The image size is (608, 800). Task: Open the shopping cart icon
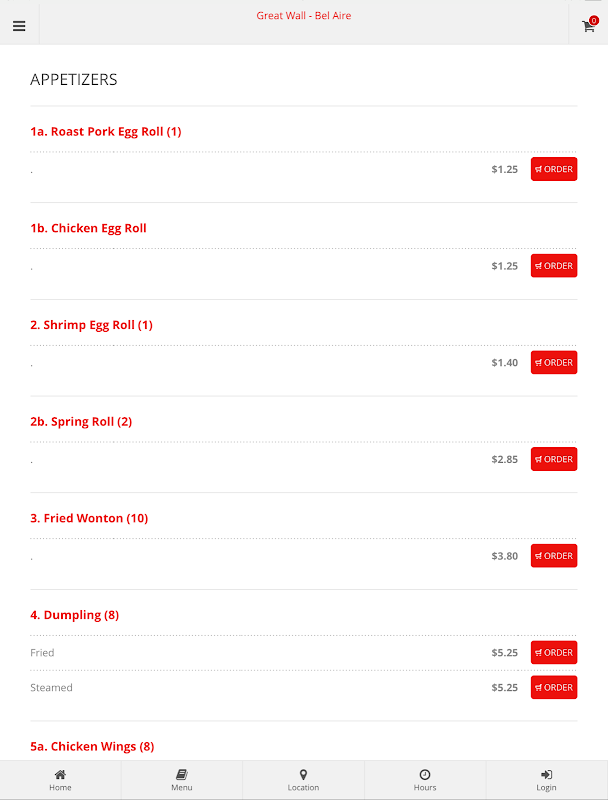(x=588, y=26)
